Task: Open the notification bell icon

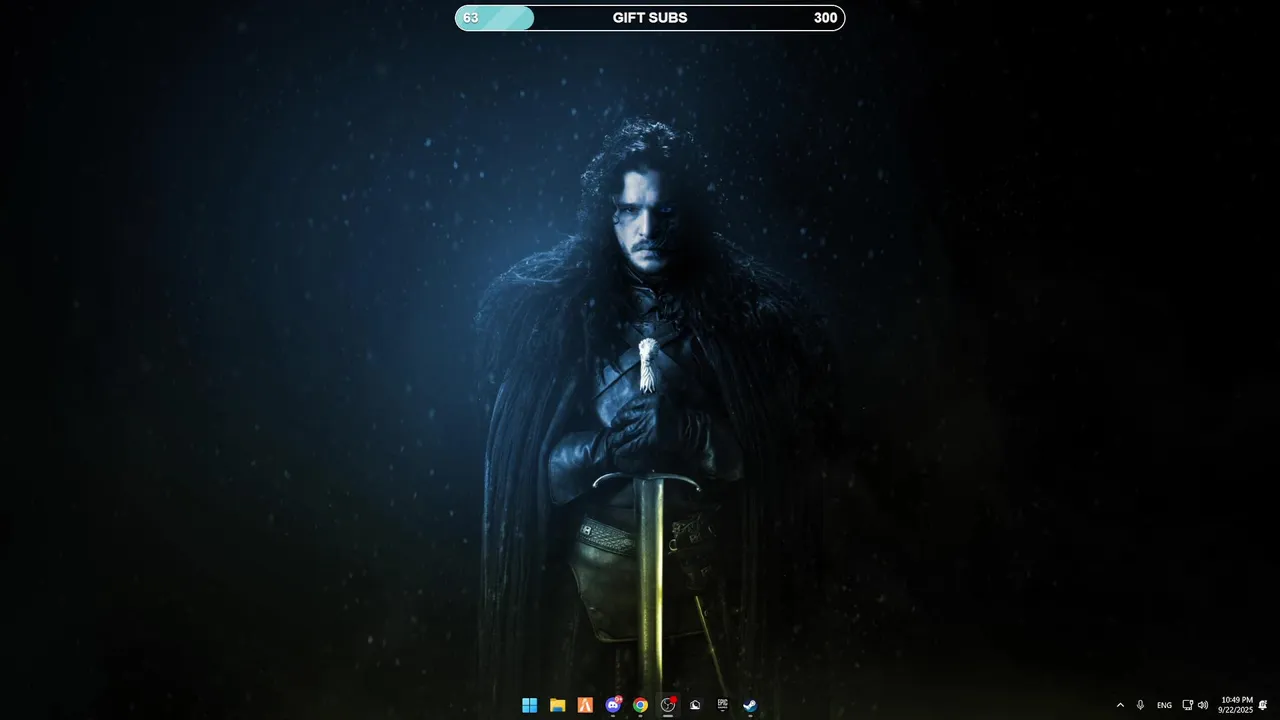Action: [1263, 705]
